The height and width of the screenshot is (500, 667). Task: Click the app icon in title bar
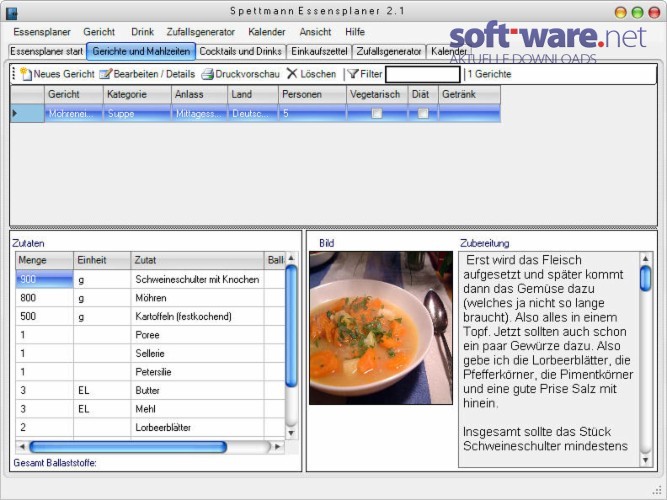click(11, 13)
